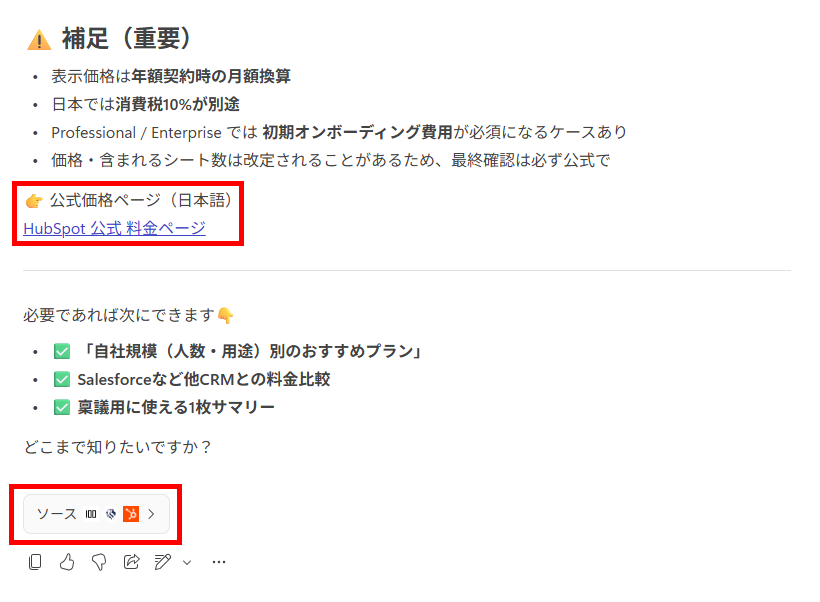Click the yellow warning icon beside 補足
Image resolution: width=820 pixels, height=602 pixels.
coord(39,40)
